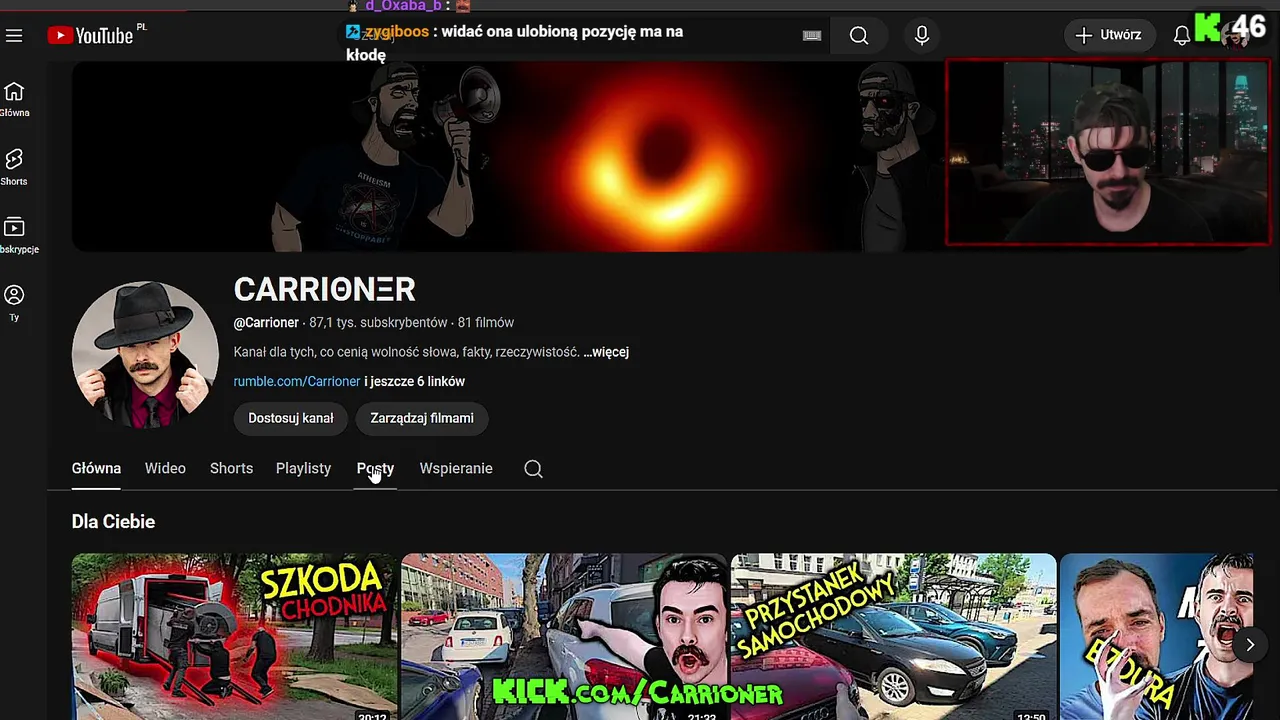This screenshot has height=720, width=1280.
Task: Click the 'Dla Ciebie' section heading
Action: [x=113, y=522]
